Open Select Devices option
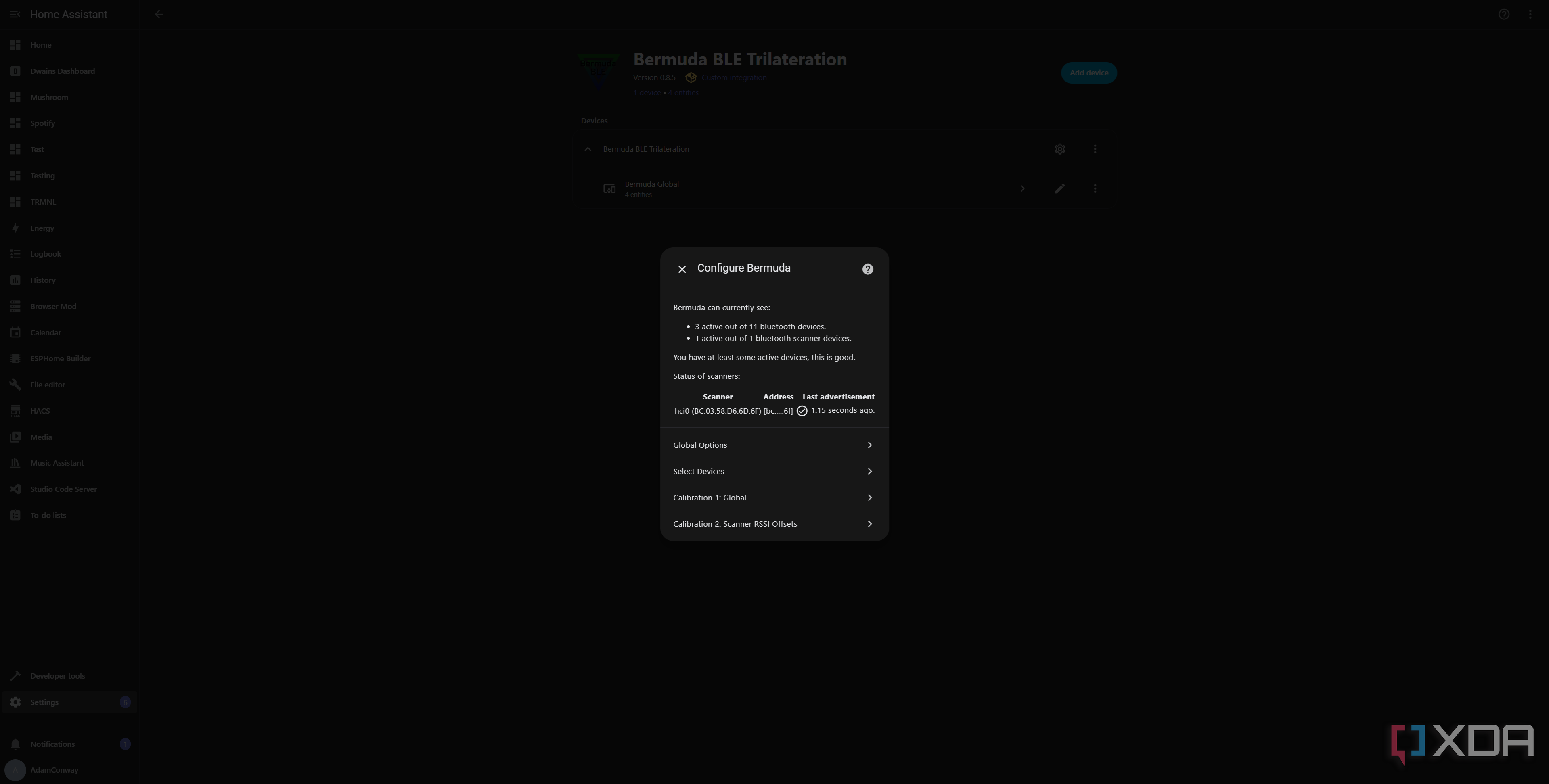This screenshot has height=784, width=1549. point(774,471)
